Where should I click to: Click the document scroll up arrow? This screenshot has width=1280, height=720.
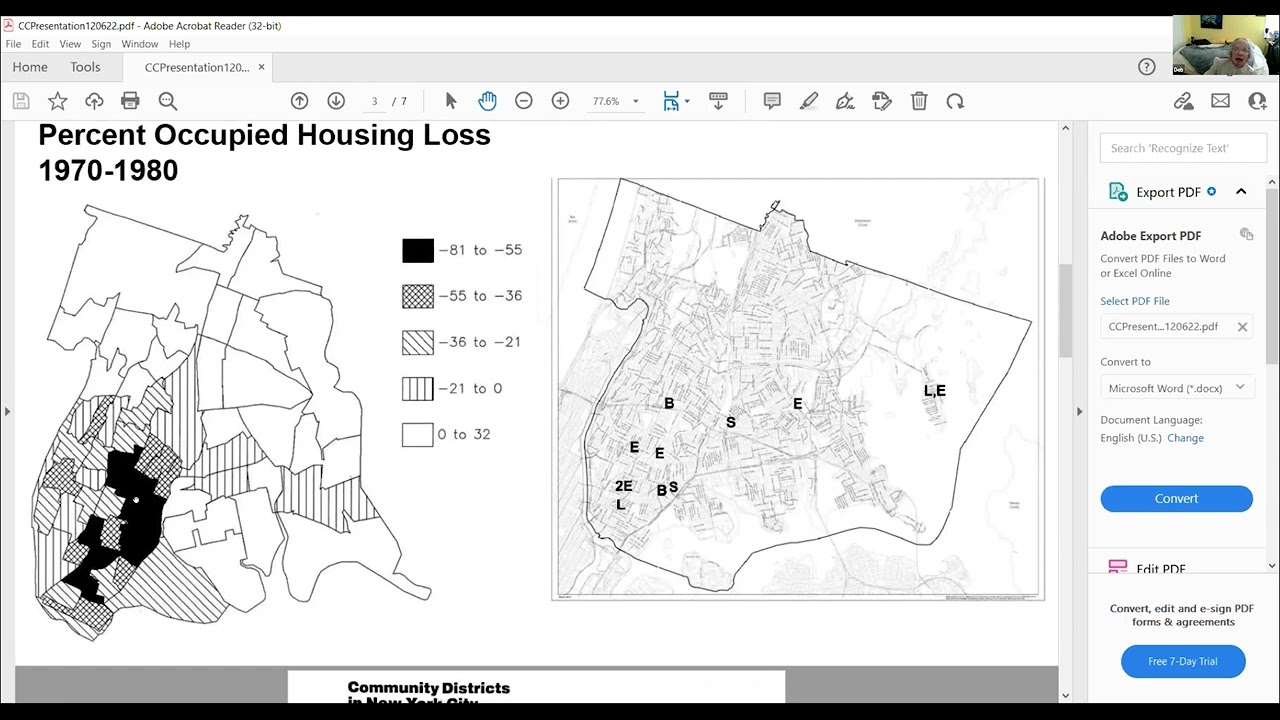tap(1065, 128)
